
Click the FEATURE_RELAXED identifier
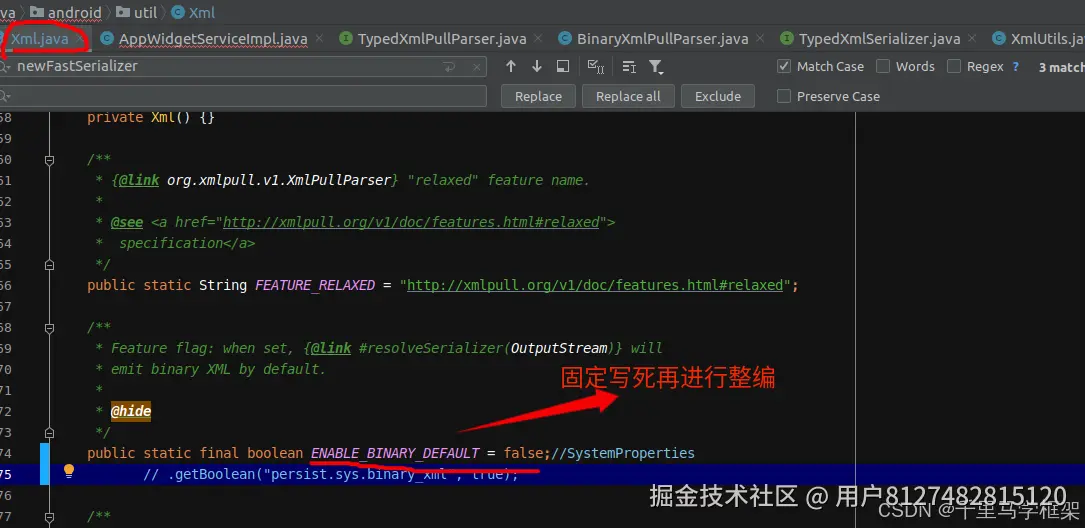tap(315, 285)
